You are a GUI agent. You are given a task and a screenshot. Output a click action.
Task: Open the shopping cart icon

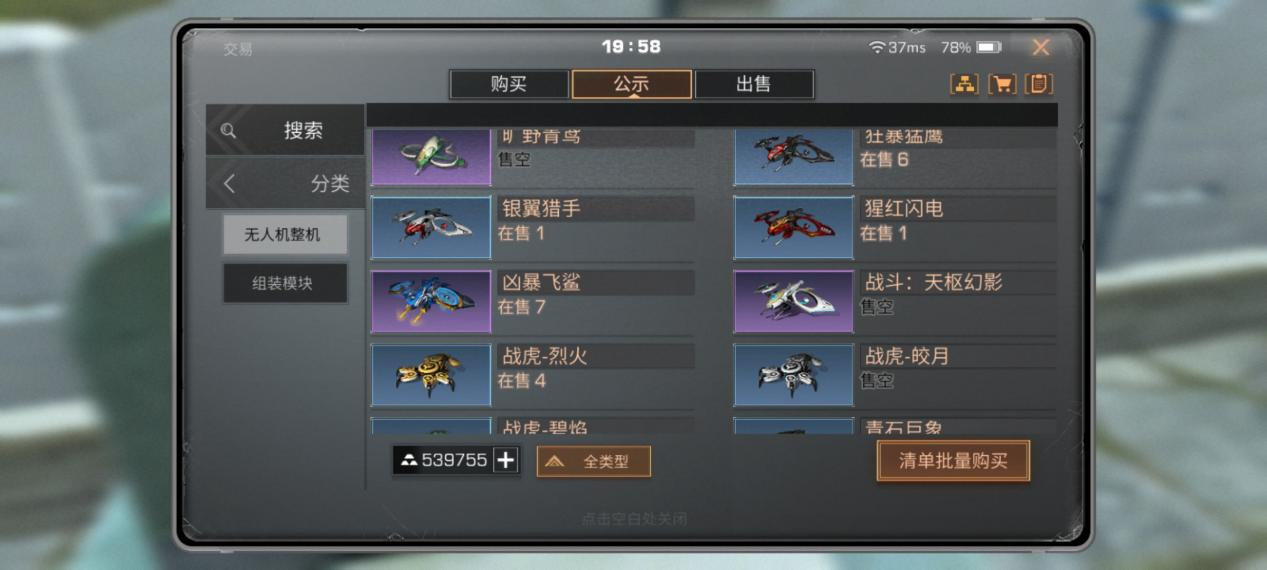1002,84
